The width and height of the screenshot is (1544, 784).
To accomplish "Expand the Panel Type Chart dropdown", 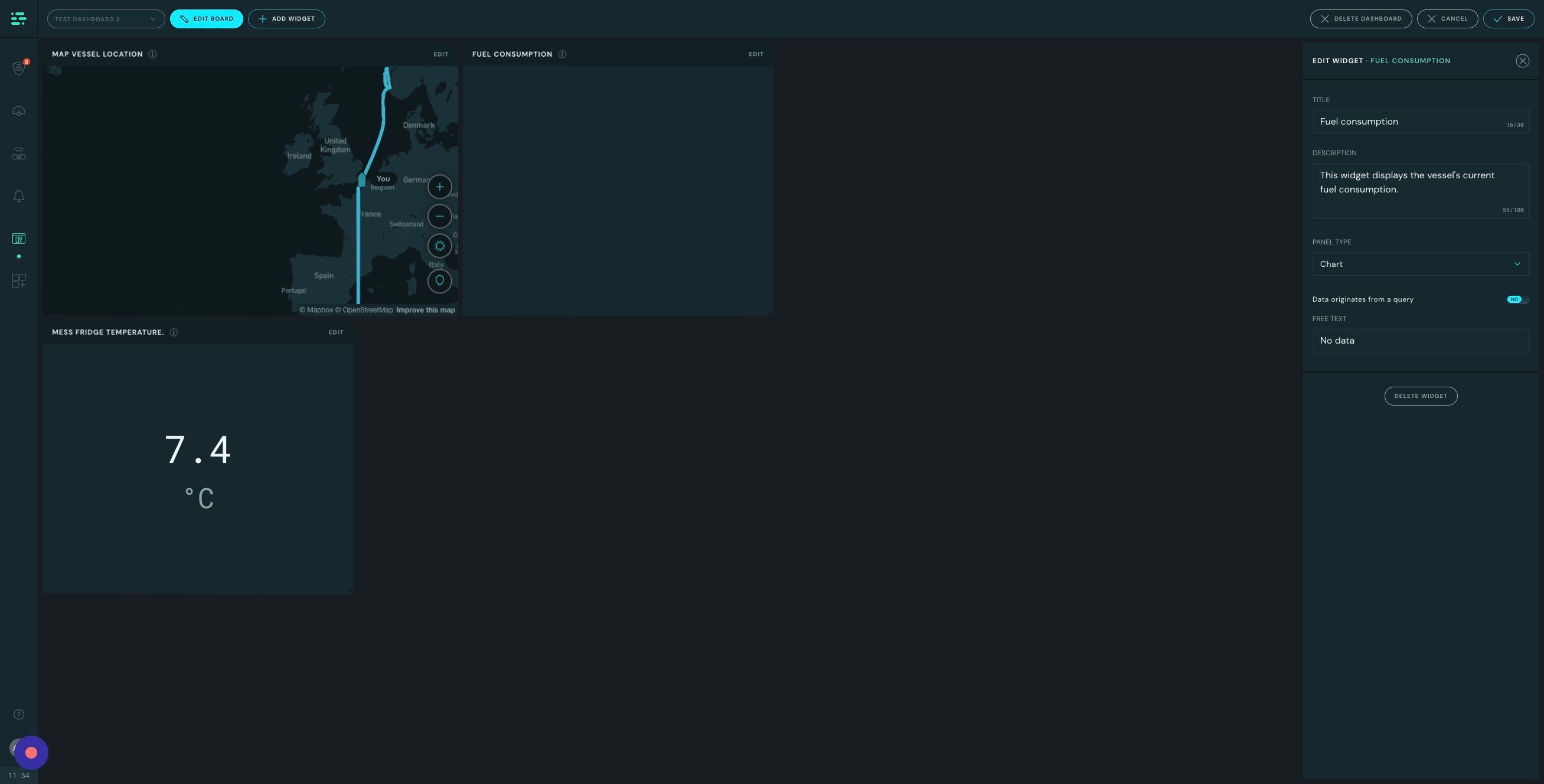I will 1420,264.
